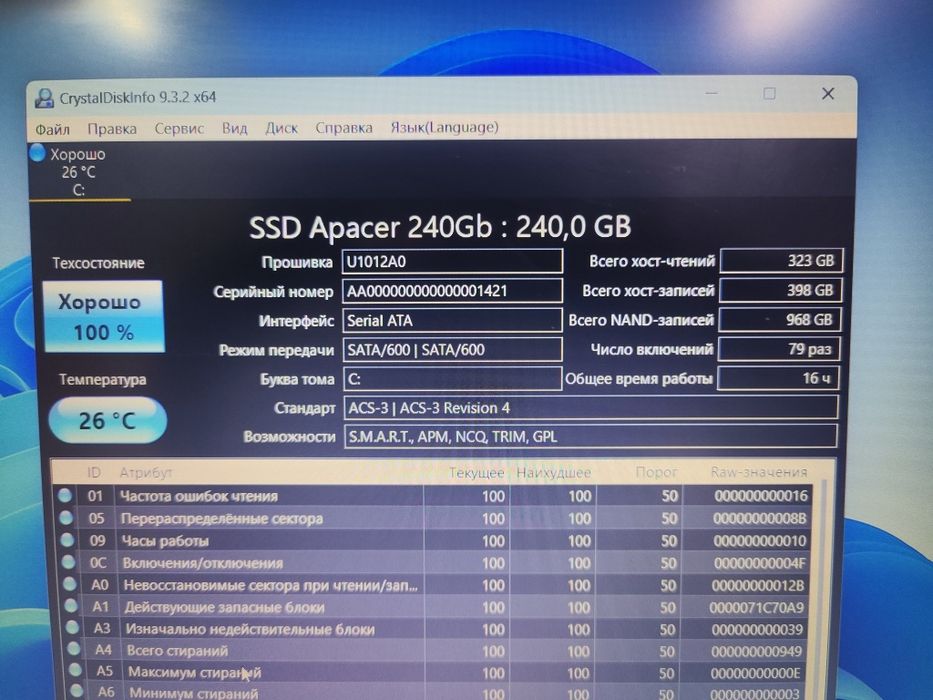The width and height of the screenshot is (933, 700).
Task: Click the ID column header
Action: [94, 473]
